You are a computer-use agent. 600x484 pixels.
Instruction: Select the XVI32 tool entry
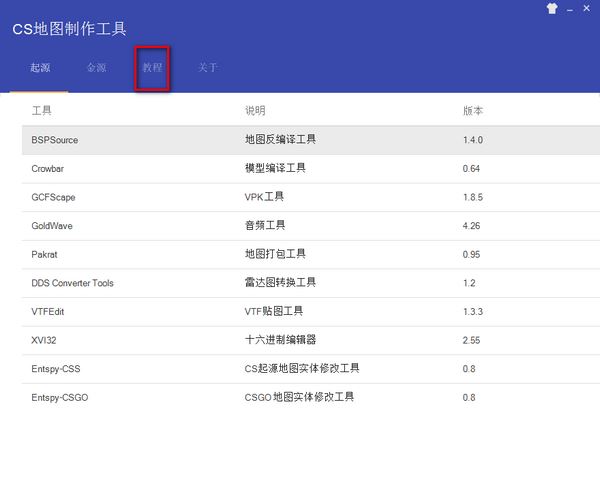44,340
